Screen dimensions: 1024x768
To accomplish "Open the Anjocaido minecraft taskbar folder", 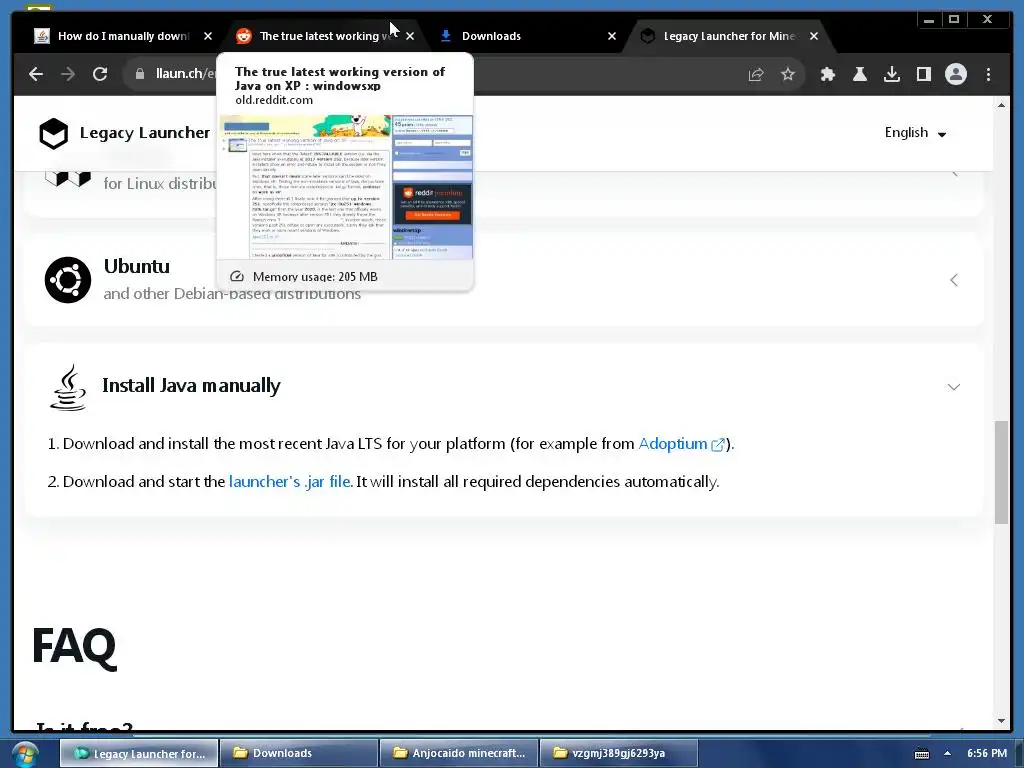I will click(x=459, y=754).
